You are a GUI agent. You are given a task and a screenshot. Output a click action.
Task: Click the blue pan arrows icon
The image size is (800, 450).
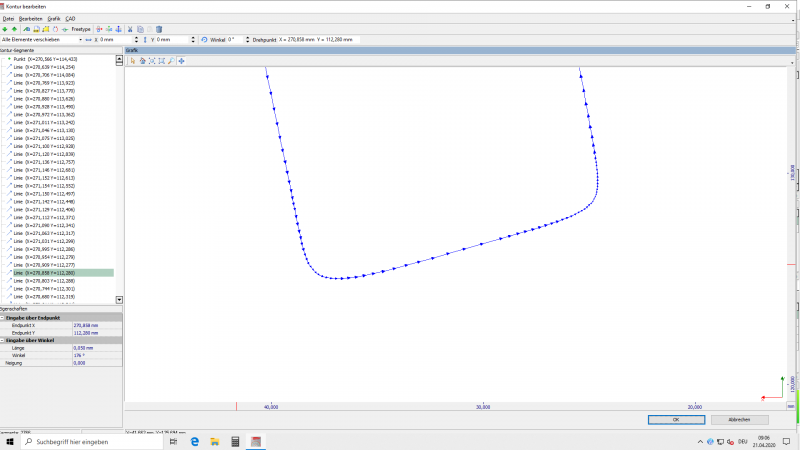click(x=181, y=60)
